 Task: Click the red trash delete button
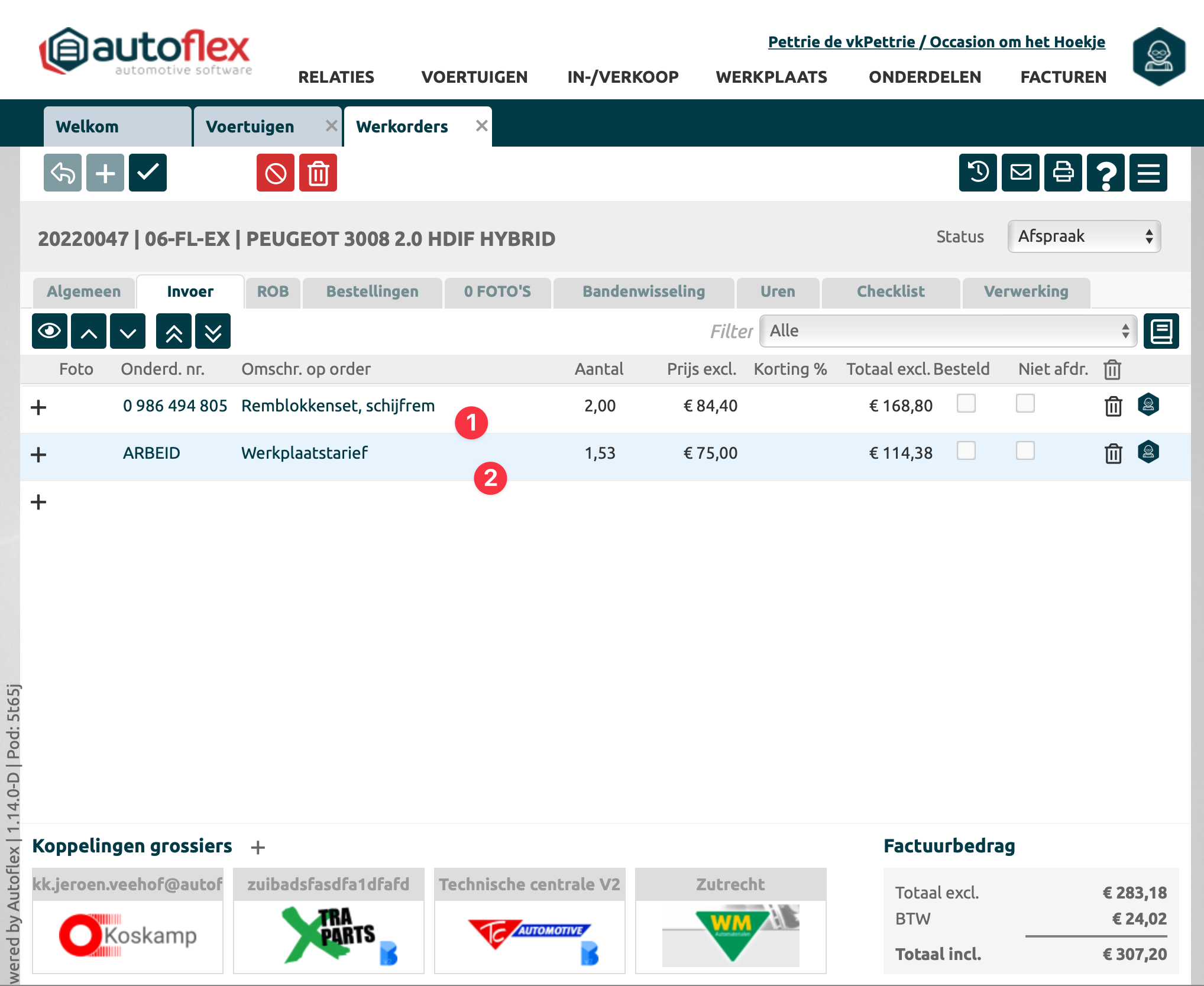pyautogui.click(x=318, y=173)
